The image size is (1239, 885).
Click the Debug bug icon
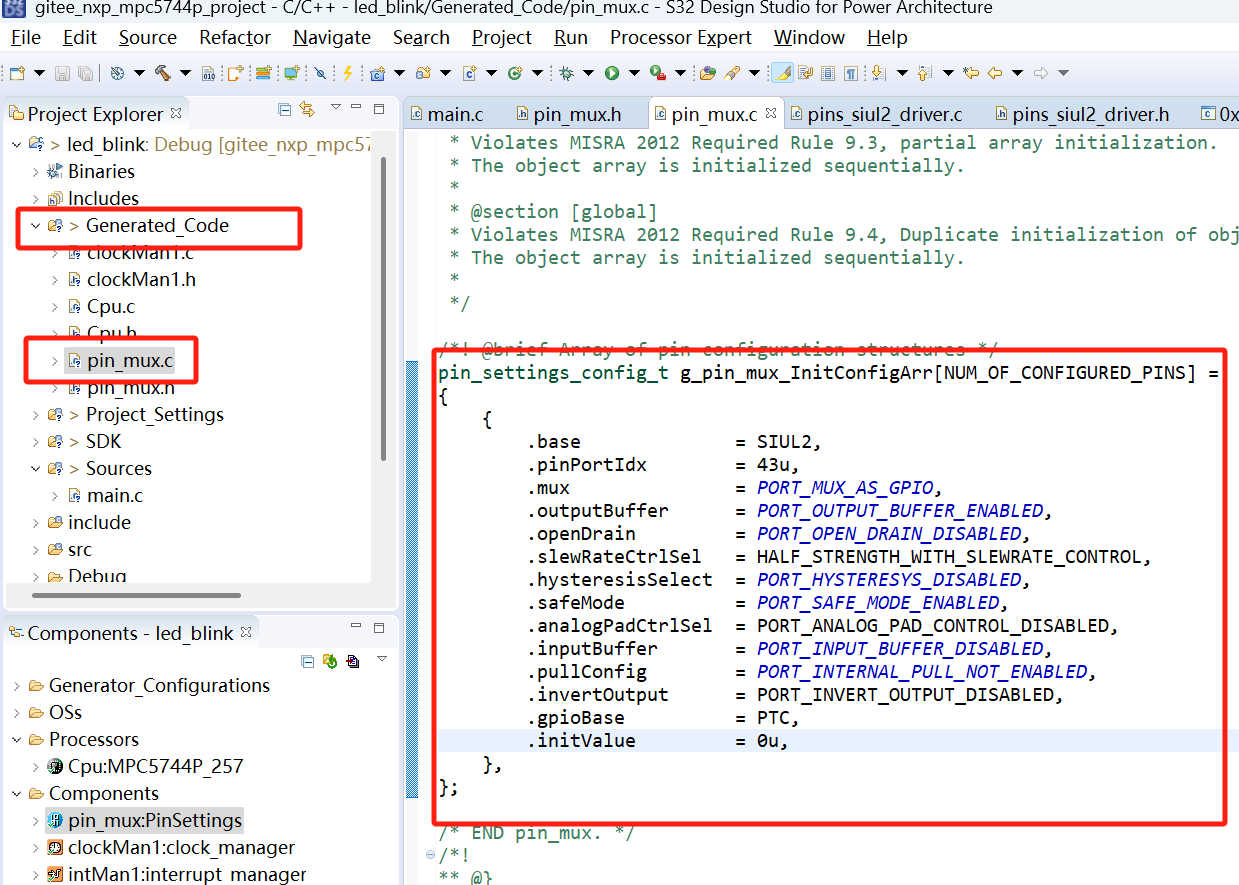(x=566, y=73)
